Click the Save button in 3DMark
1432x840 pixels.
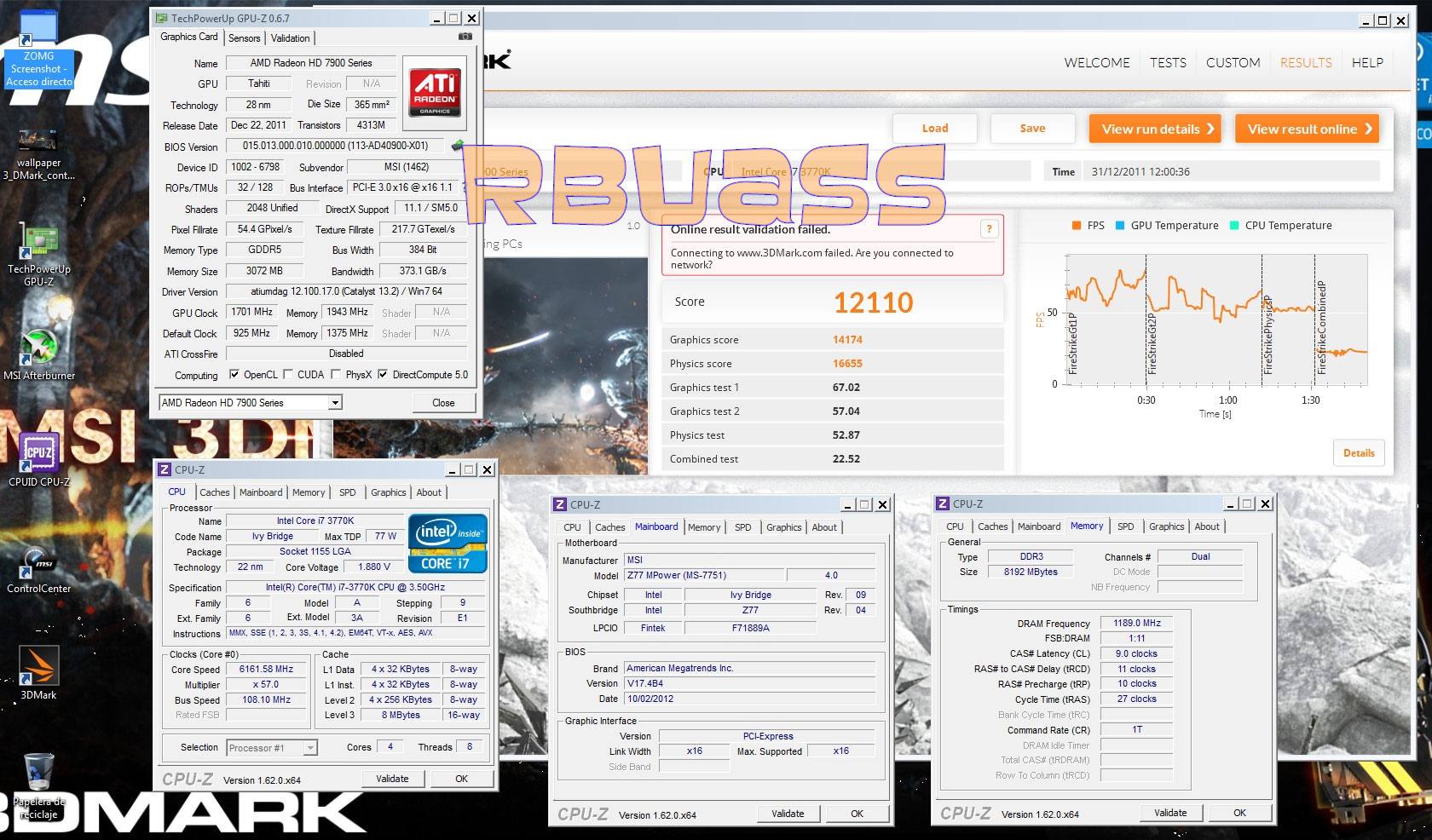pyautogui.click(x=1032, y=129)
